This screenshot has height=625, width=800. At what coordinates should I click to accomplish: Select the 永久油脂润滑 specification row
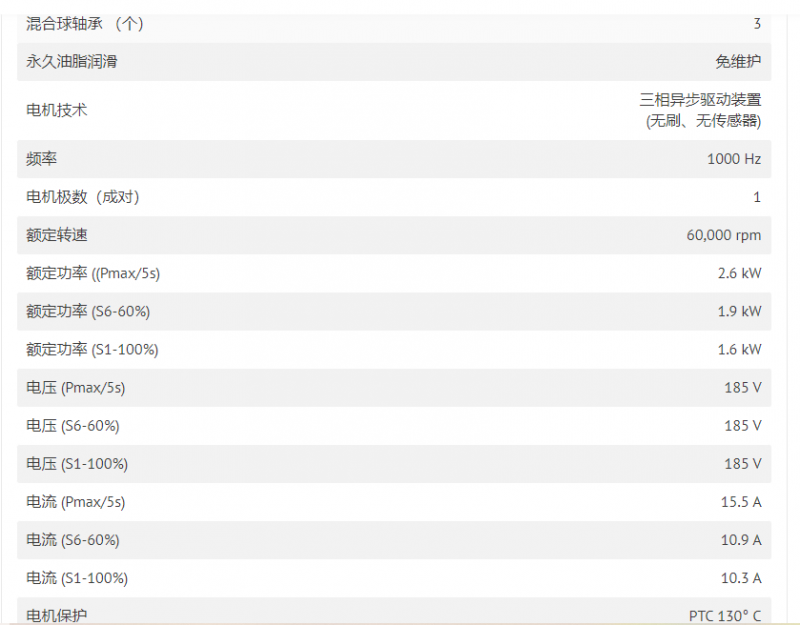[x=394, y=62]
